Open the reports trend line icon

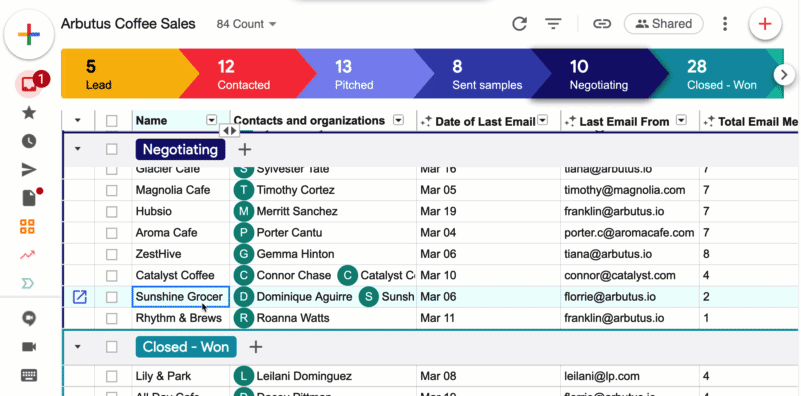28,255
